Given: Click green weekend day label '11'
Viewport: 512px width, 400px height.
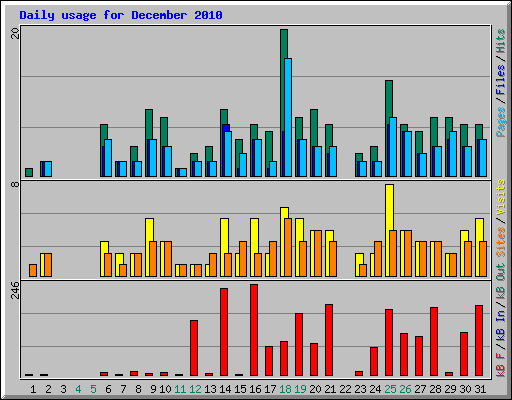Looking at the screenshot, I should click(180, 389).
